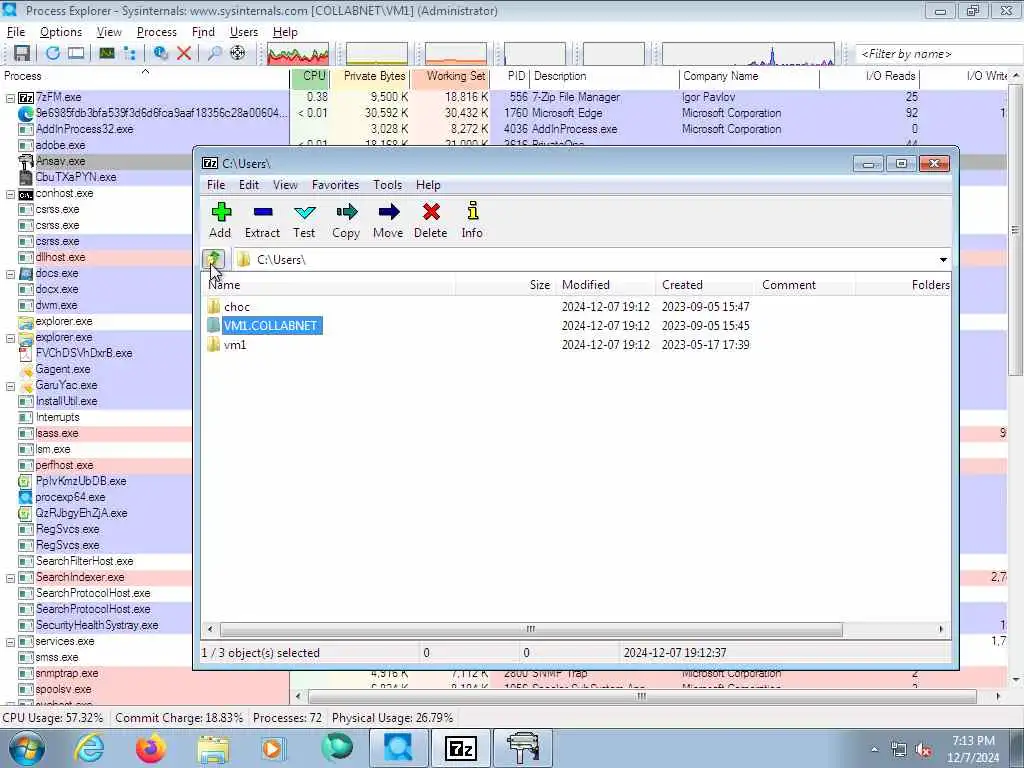Viewport: 1024px width, 768px height.
Task: Toggle the process tree view icon
Action: coord(129,54)
